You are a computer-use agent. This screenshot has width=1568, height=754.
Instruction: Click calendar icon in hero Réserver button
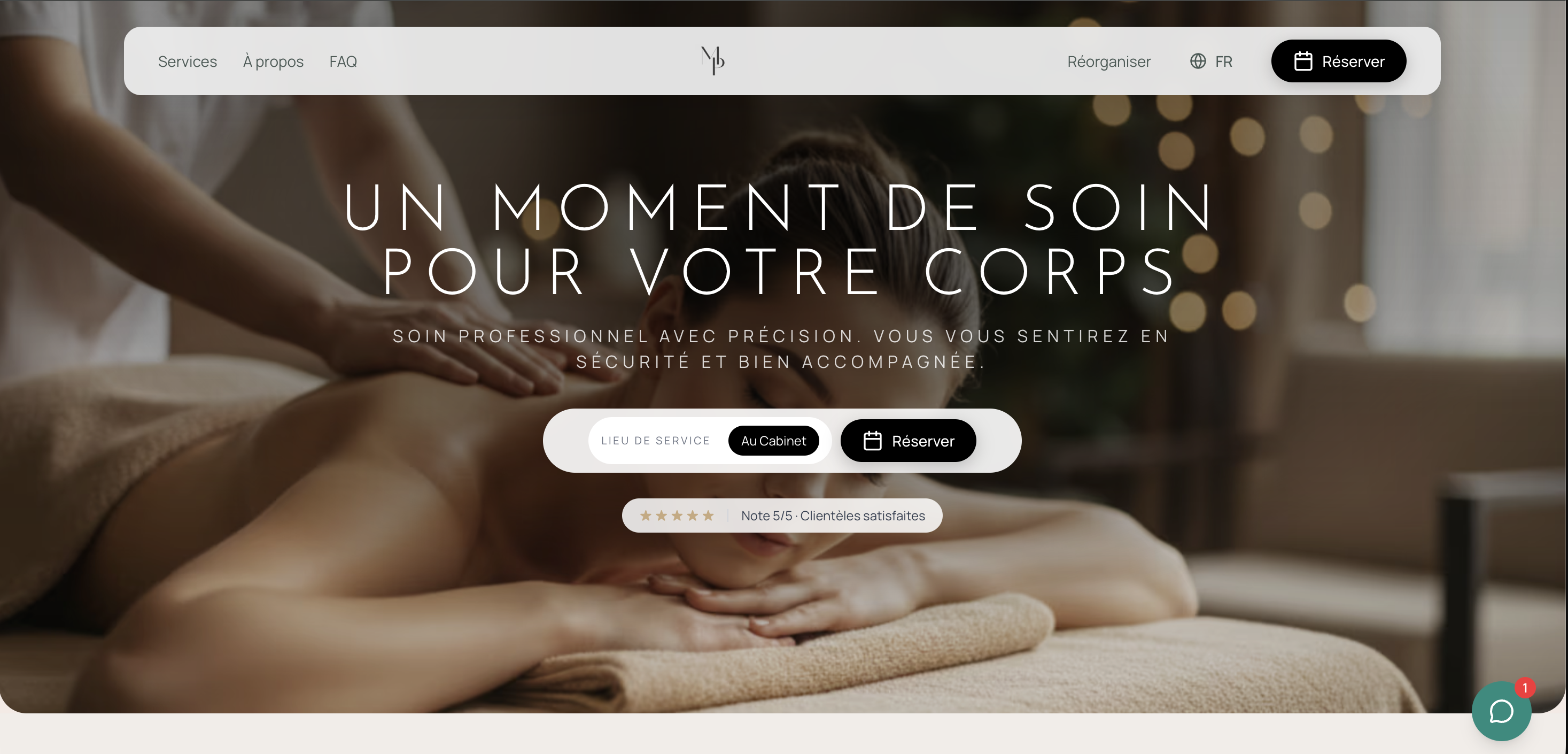[x=872, y=440]
